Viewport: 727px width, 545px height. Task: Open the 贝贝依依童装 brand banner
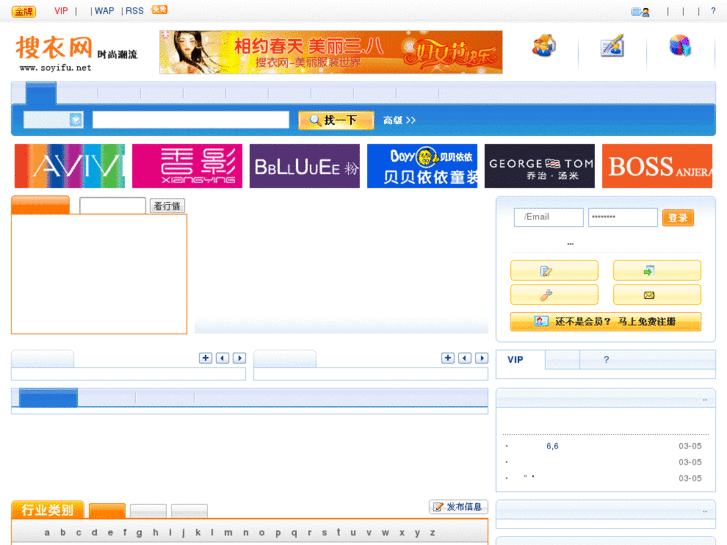[422, 166]
